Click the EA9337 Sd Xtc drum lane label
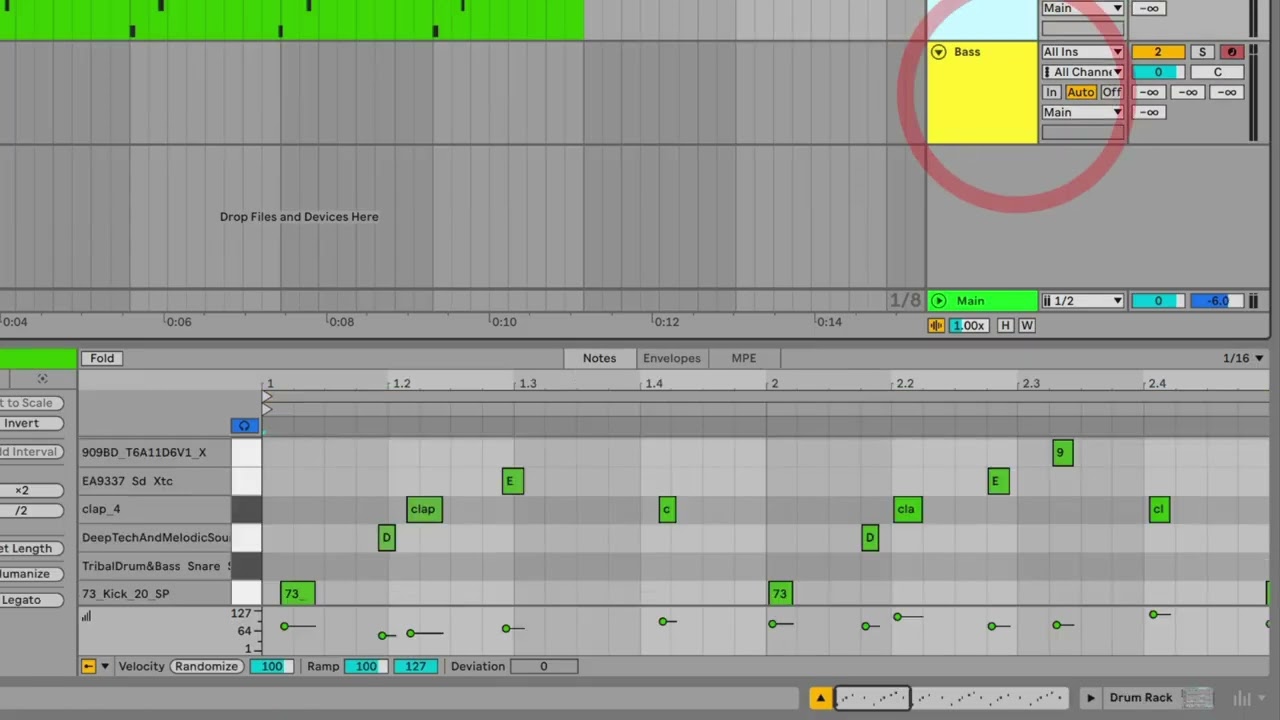 pos(127,481)
